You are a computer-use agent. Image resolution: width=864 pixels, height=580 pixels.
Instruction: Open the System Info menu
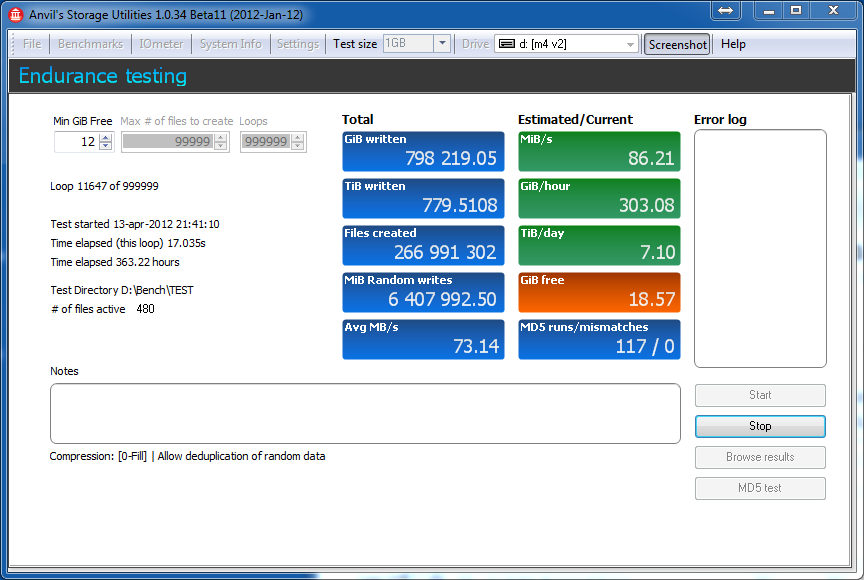click(x=230, y=44)
